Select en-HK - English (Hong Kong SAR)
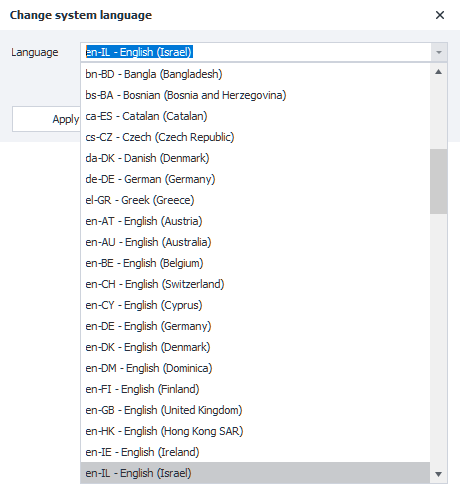Image resolution: width=460 pixels, height=484 pixels. coord(255,431)
